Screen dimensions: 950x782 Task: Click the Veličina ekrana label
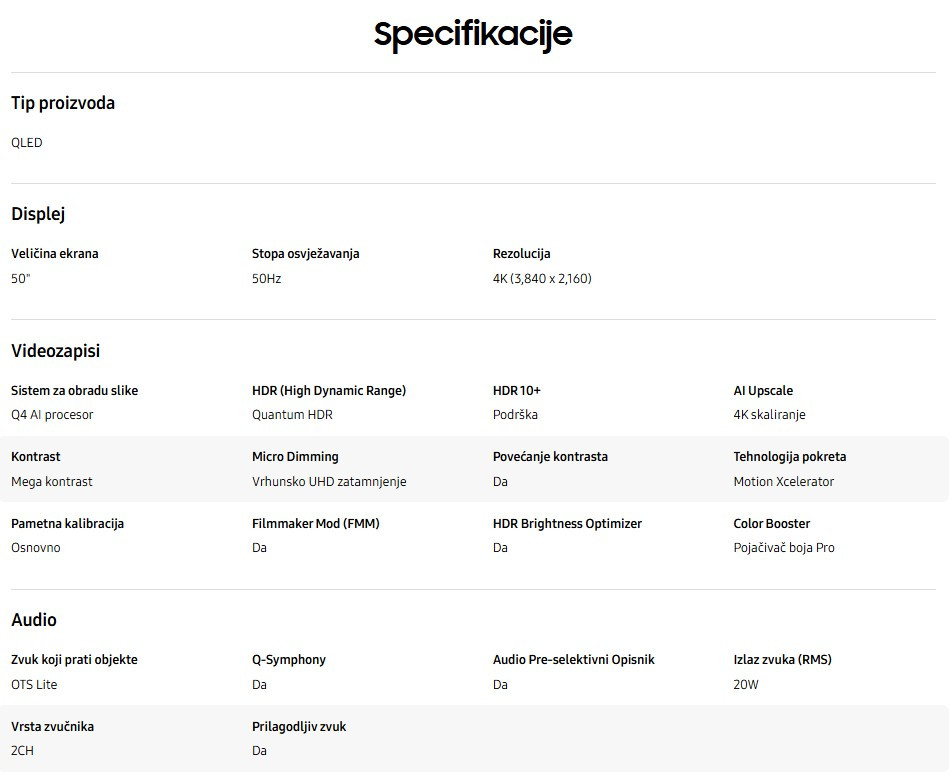[x=55, y=254]
